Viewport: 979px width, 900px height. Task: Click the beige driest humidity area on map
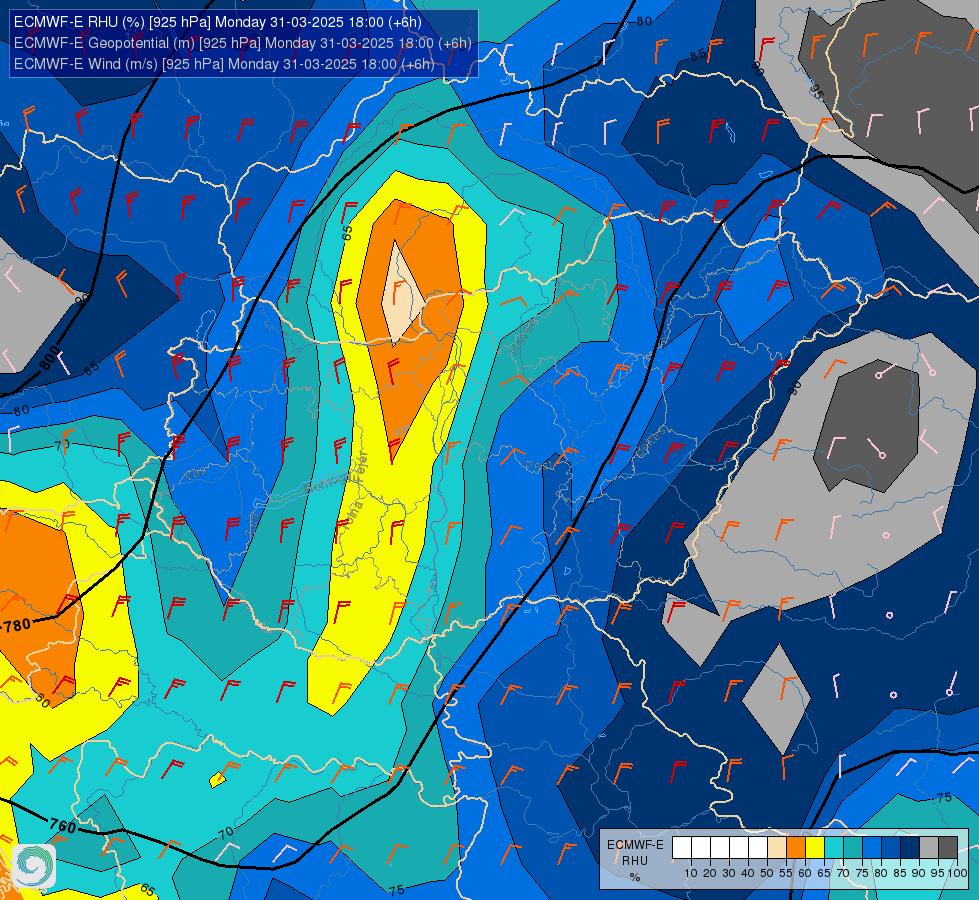[x=402, y=294]
